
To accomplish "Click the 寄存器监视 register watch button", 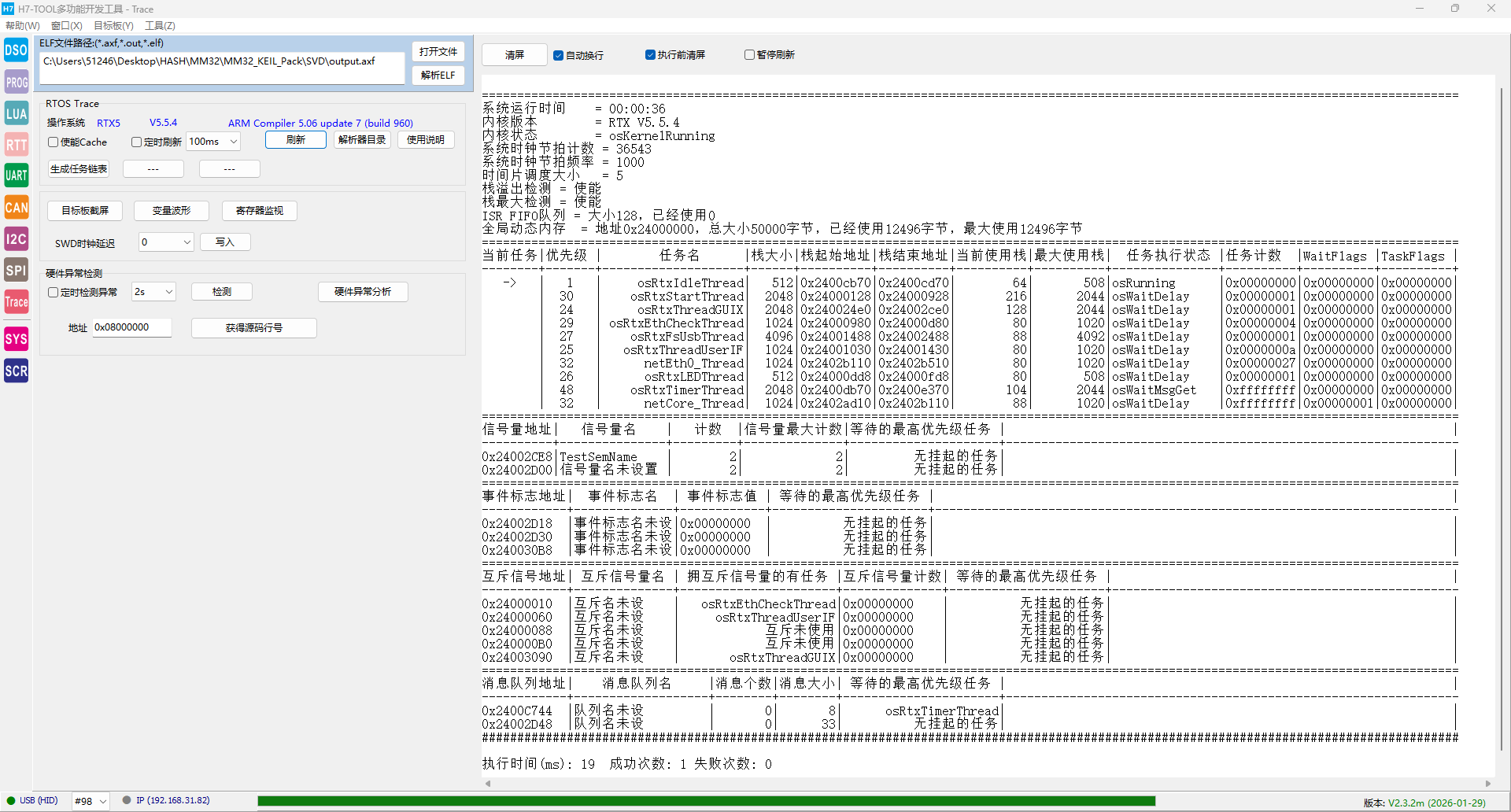I will [260, 211].
